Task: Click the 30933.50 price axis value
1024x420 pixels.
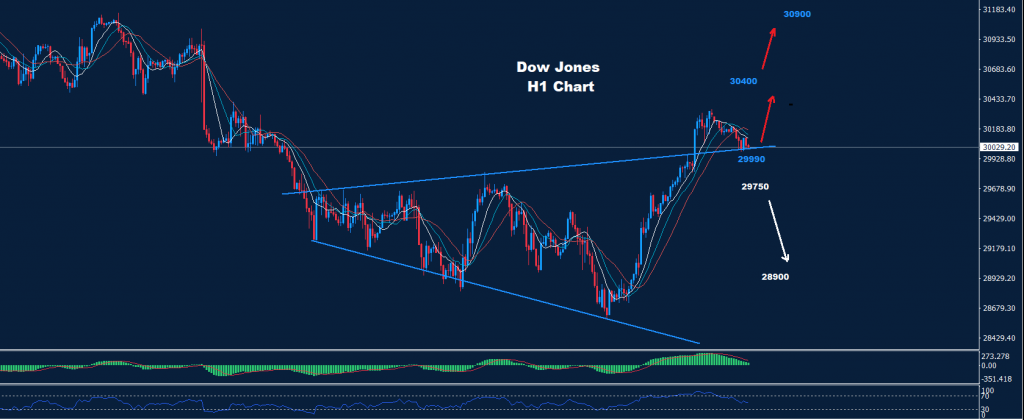Action: (x=999, y=40)
